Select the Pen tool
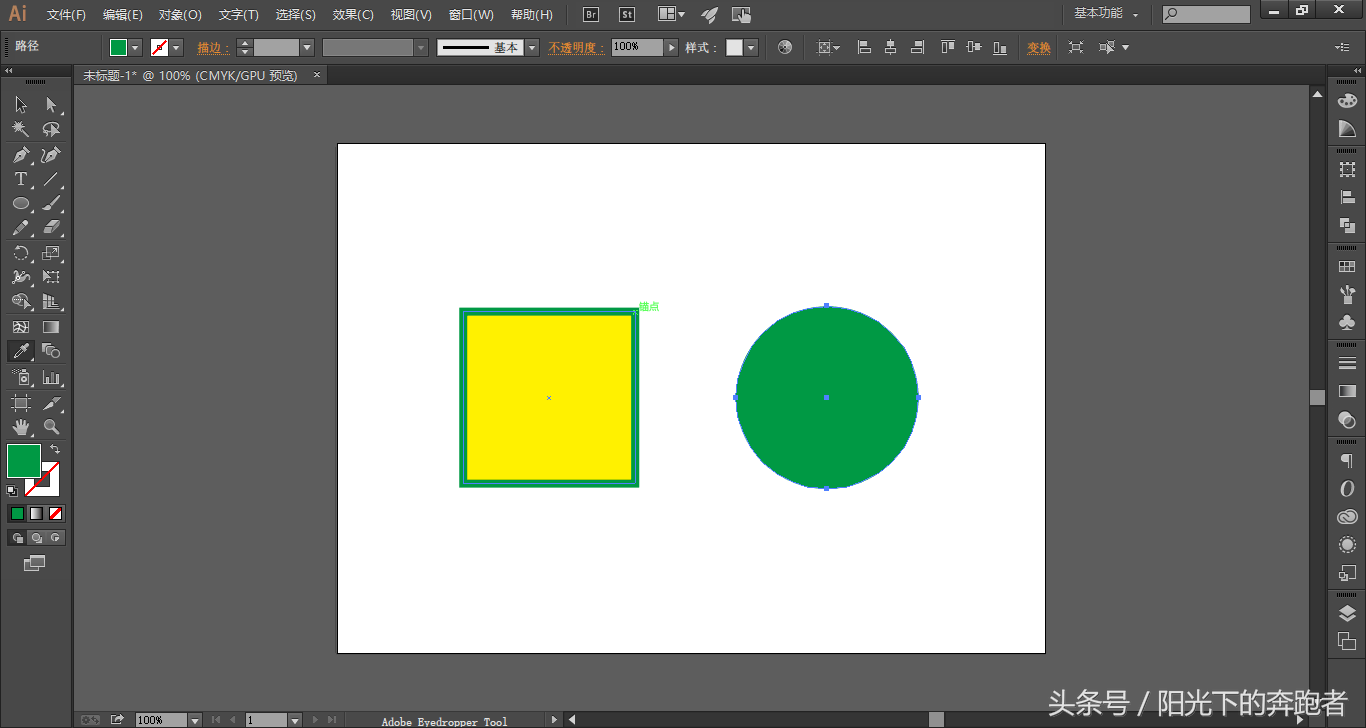1366x728 pixels. pyautogui.click(x=20, y=154)
